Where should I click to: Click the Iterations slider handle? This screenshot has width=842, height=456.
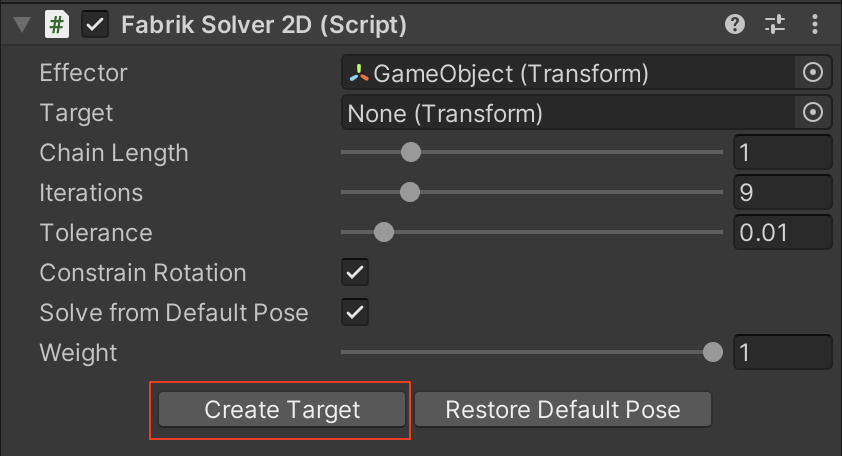click(x=408, y=192)
